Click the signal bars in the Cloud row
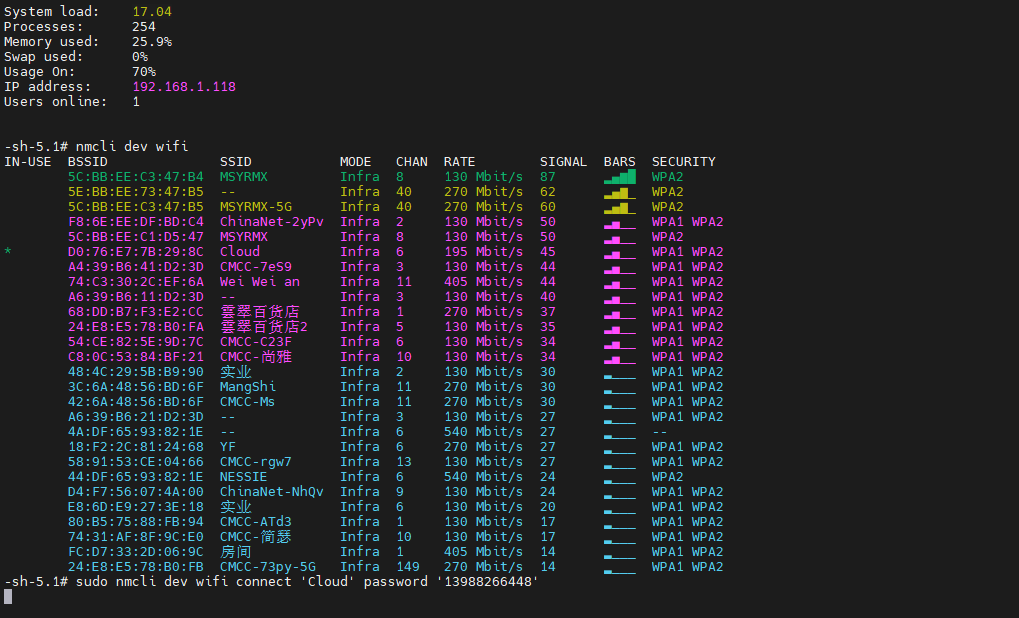 point(619,252)
